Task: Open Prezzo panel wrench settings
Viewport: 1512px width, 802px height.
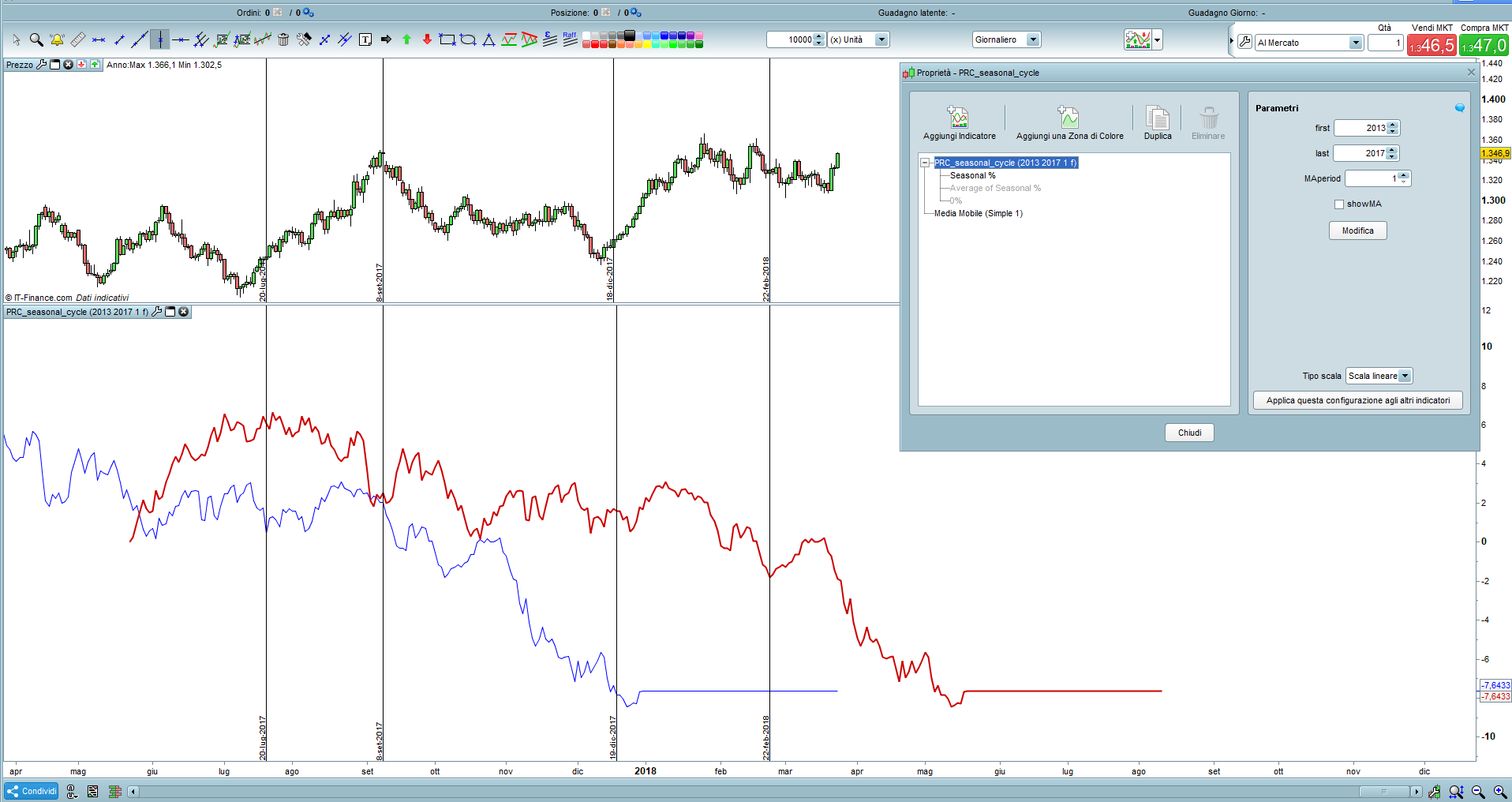Action: tap(42, 65)
